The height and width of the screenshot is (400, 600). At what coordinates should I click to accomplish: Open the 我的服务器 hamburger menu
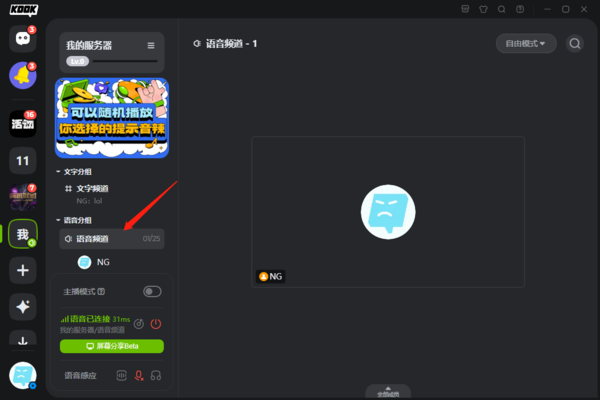151,46
